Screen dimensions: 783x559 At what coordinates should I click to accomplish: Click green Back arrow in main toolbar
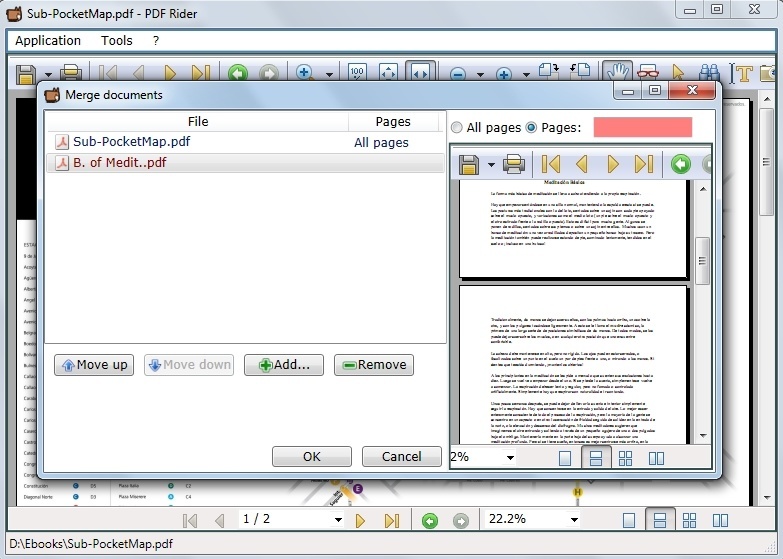[238, 74]
